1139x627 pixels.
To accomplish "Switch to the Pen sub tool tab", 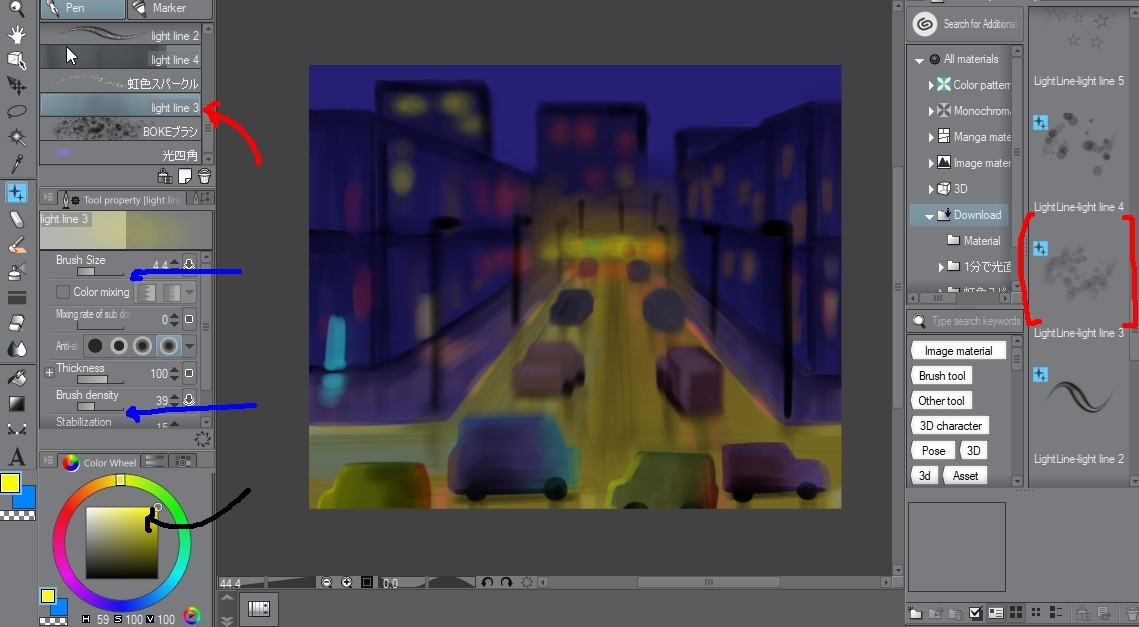I will click(83, 9).
